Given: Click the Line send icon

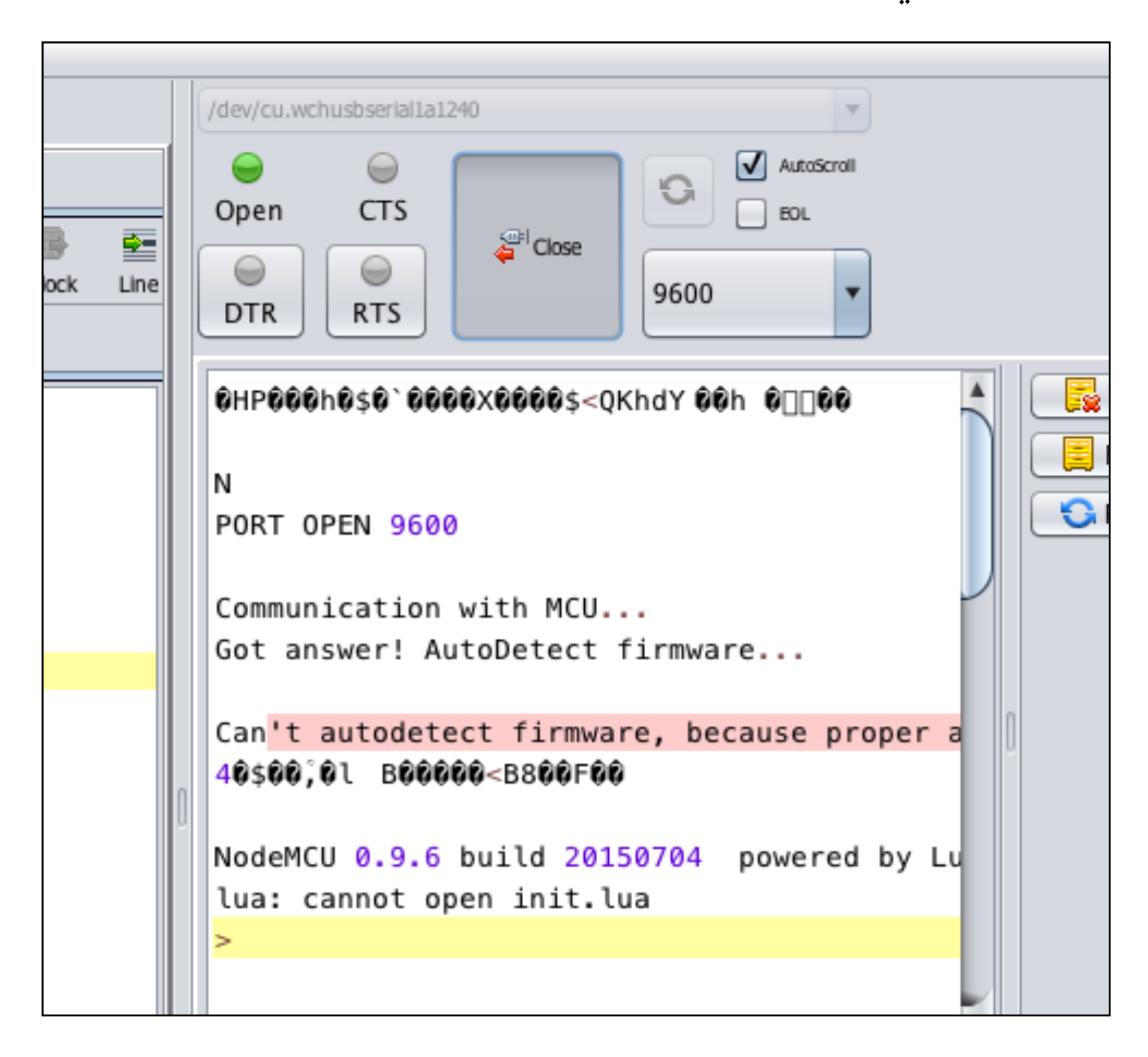Looking at the screenshot, I should tap(138, 247).
